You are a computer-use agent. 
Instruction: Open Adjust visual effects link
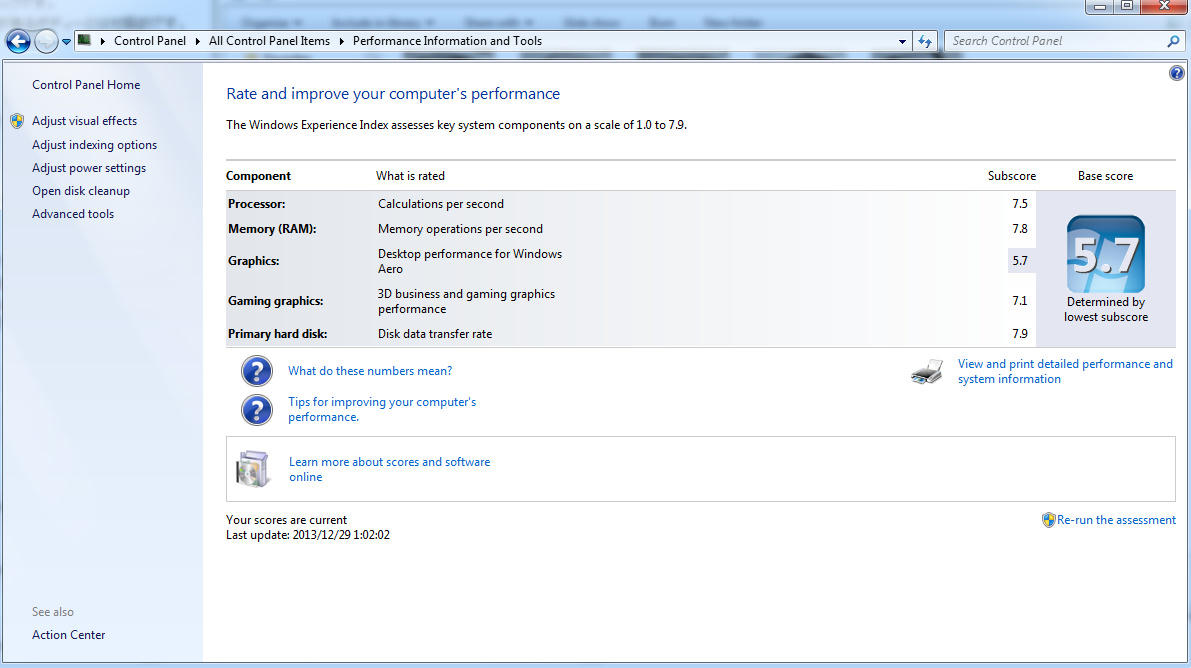tap(84, 121)
